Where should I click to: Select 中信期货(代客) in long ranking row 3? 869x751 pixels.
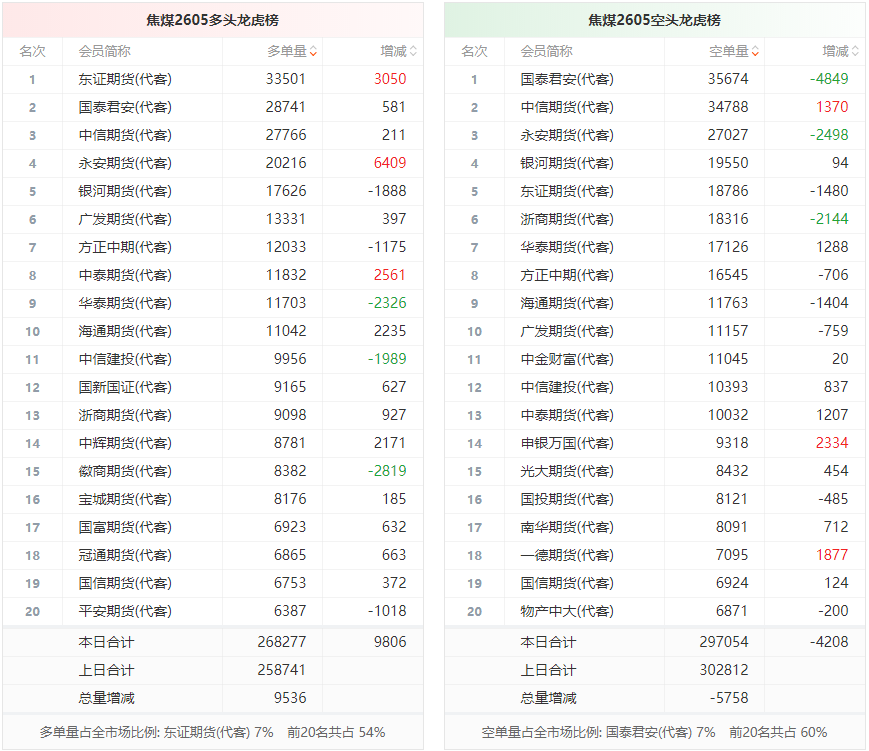[125, 135]
